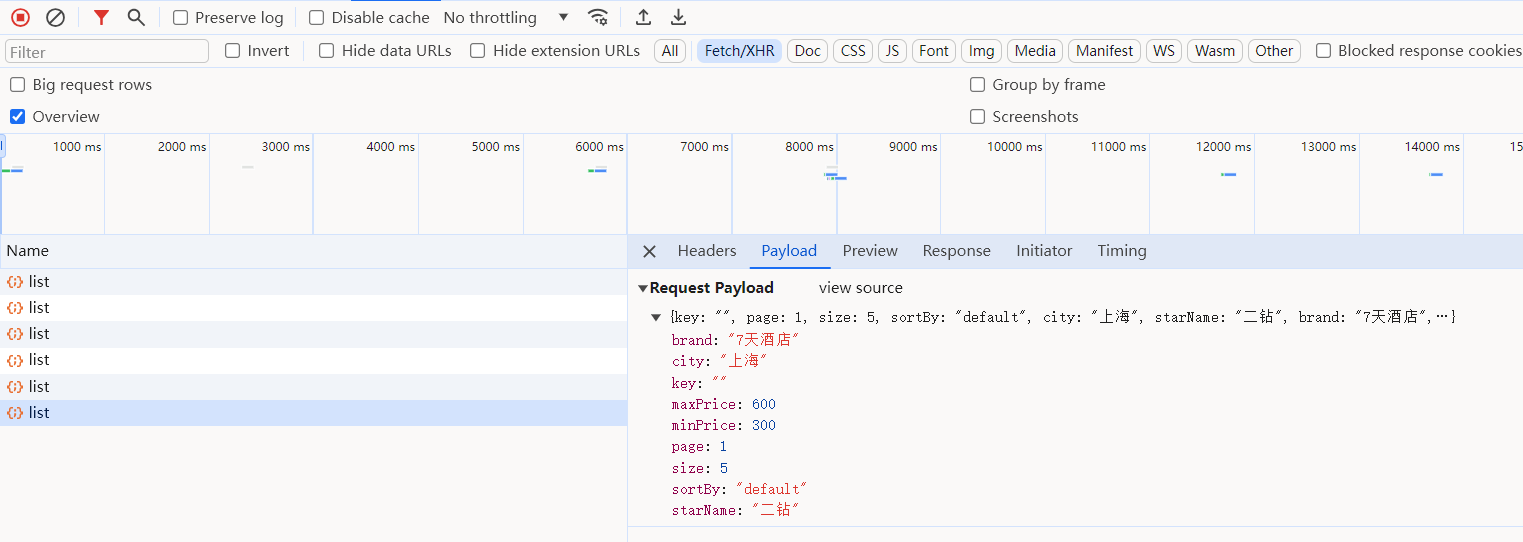This screenshot has width=1523, height=542.
Task: Click the key: "" payload entry
Action: click(699, 383)
